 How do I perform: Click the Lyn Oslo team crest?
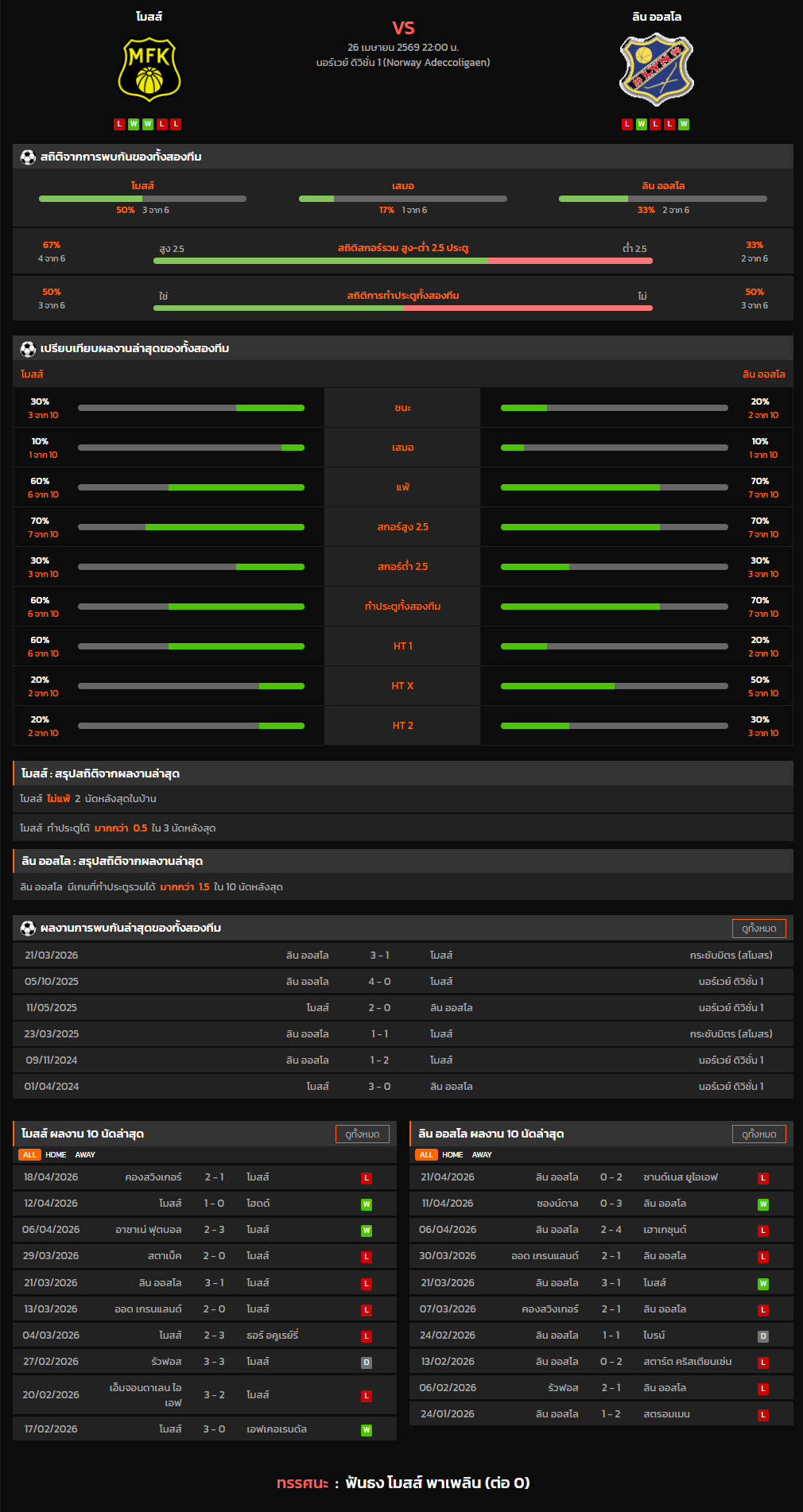[x=656, y=70]
